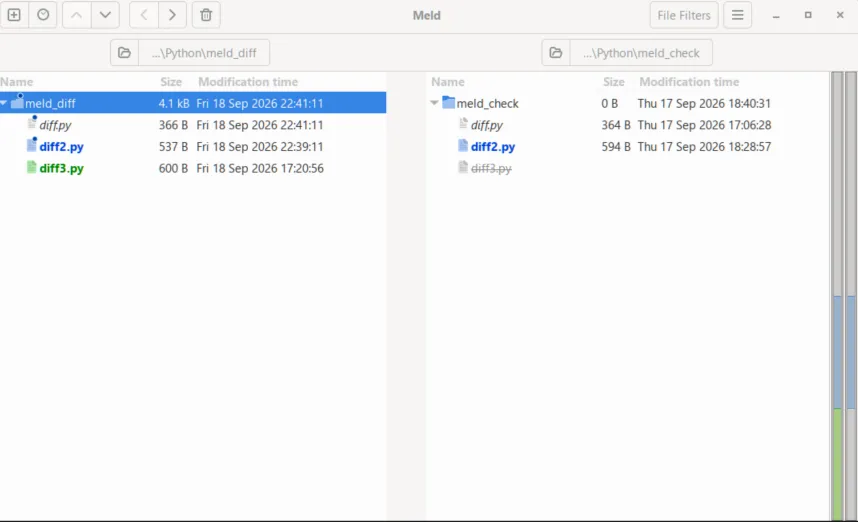Minimize the Meld window
Viewport: 858px width, 522px height.
pyautogui.click(x=776, y=15)
